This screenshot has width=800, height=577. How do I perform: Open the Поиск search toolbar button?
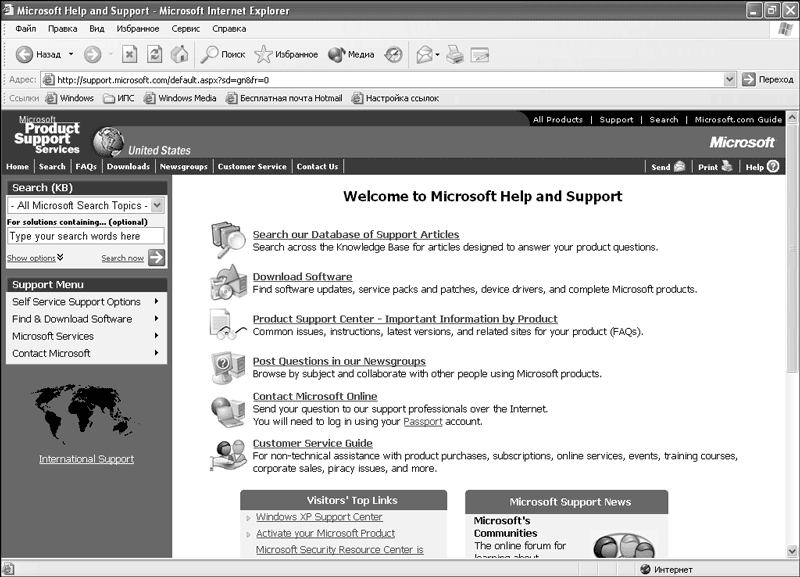click(223, 54)
